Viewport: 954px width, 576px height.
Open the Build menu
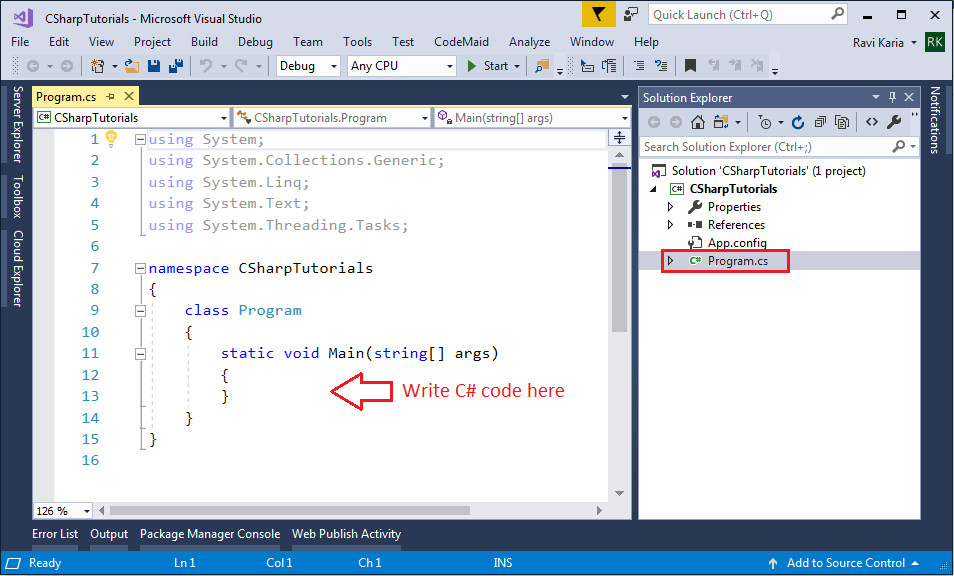(x=204, y=42)
